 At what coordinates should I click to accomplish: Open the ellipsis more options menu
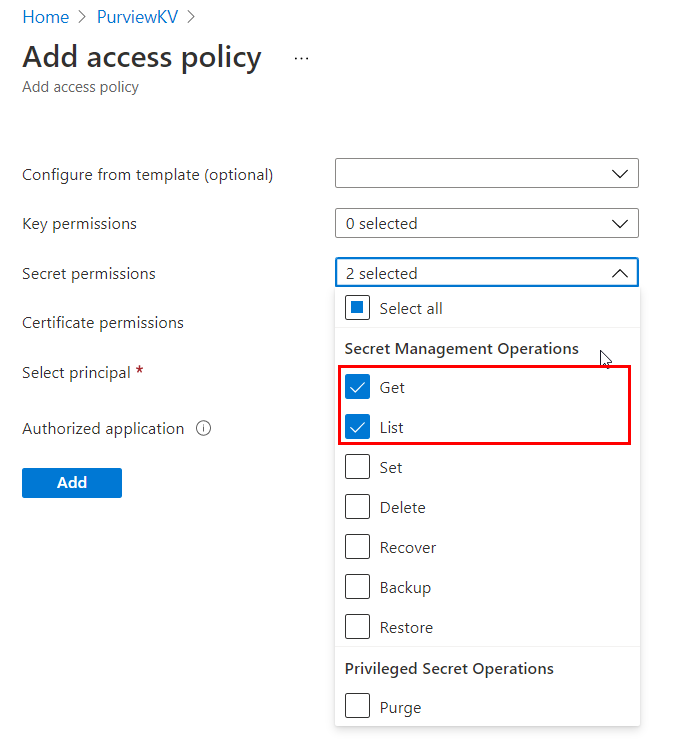click(x=302, y=59)
